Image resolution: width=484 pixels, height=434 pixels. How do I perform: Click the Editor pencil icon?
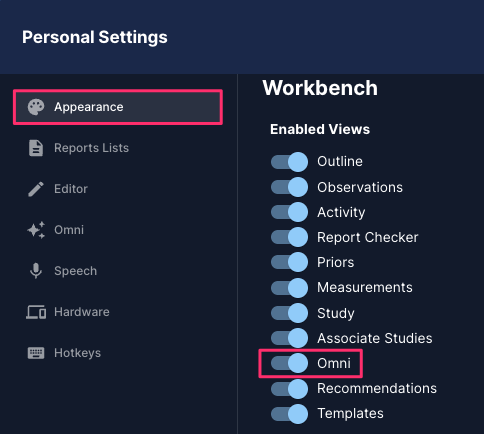pyautogui.click(x=36, y=189)
